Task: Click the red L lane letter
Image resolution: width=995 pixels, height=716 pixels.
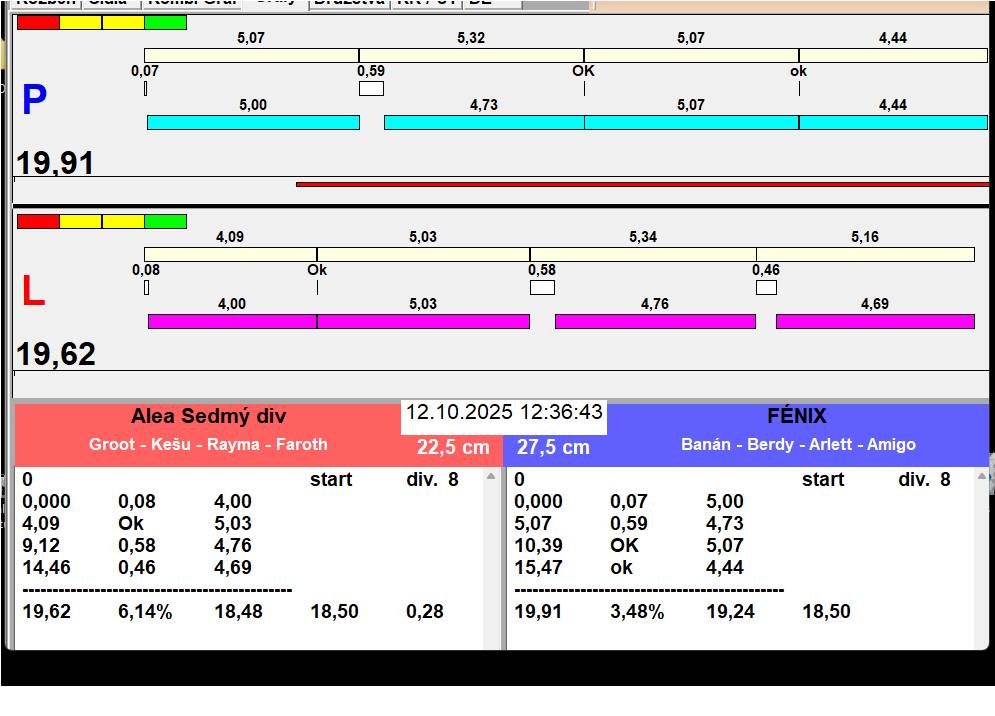Action: coord(34,291)
